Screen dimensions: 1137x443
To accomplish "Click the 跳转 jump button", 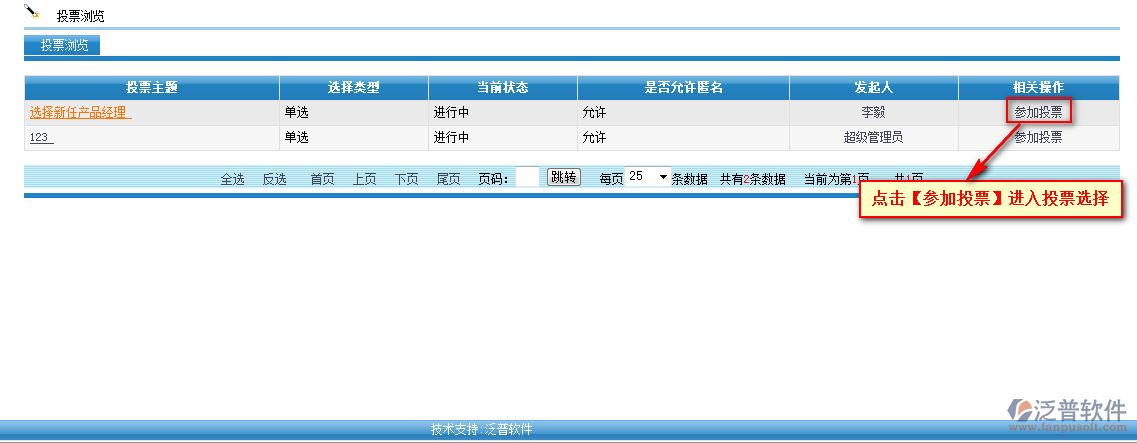I will coord(563,177).
